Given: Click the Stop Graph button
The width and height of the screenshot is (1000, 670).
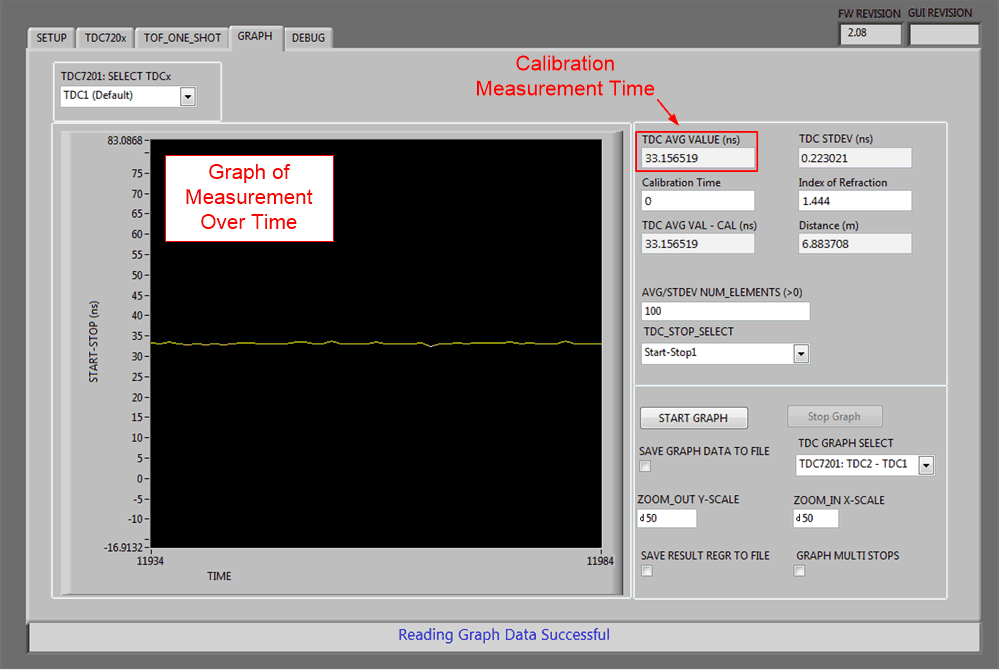Looking at the screenshot, I should tap(834, 418).
